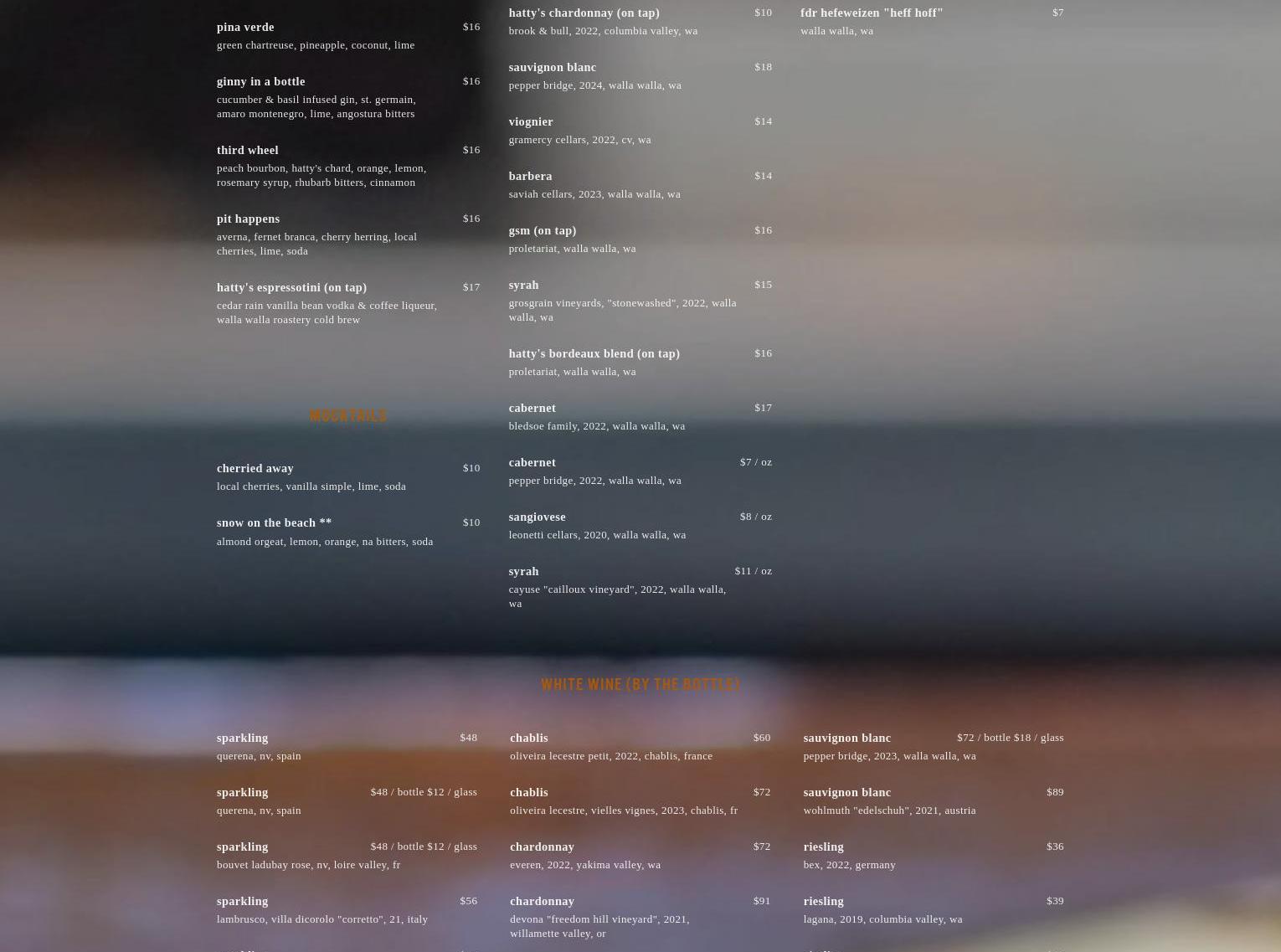1281x952 pixels.
Task: Select "almond orgeat, lemon, orange, na bitters, soda"
Action: coord(325,542)
